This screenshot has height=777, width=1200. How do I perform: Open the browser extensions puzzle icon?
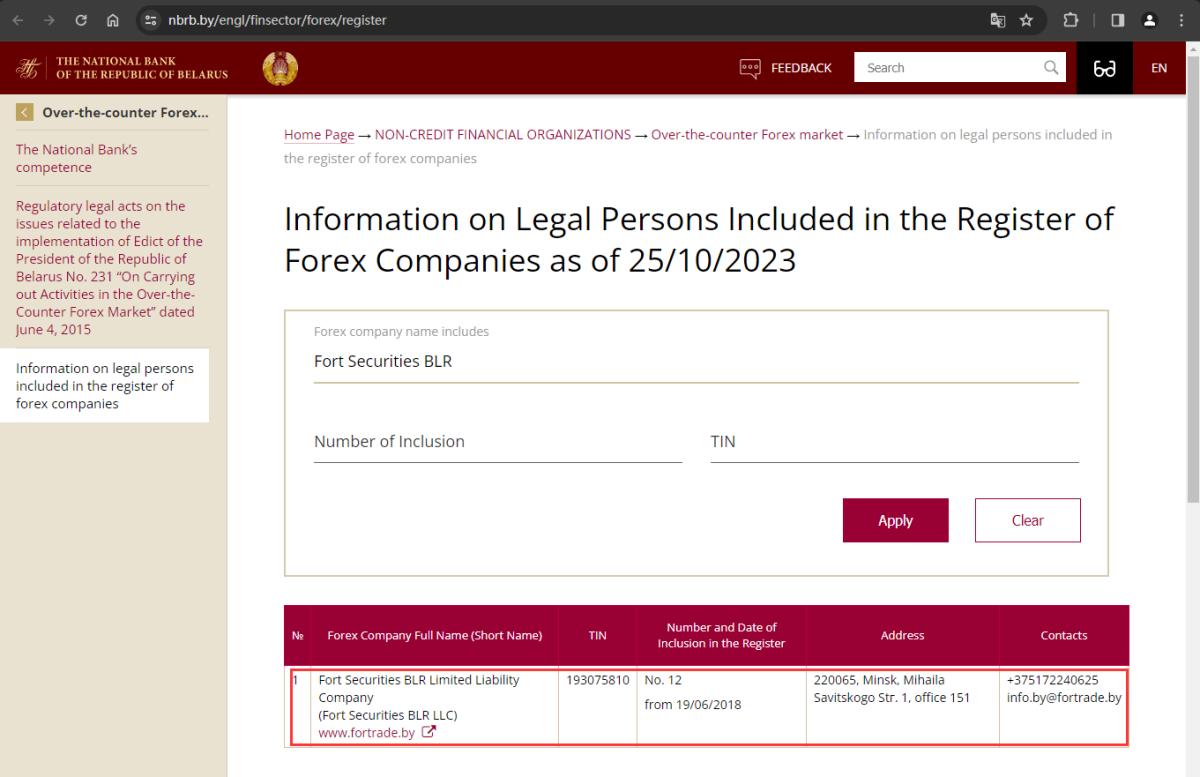click(x=1070, y=19)
